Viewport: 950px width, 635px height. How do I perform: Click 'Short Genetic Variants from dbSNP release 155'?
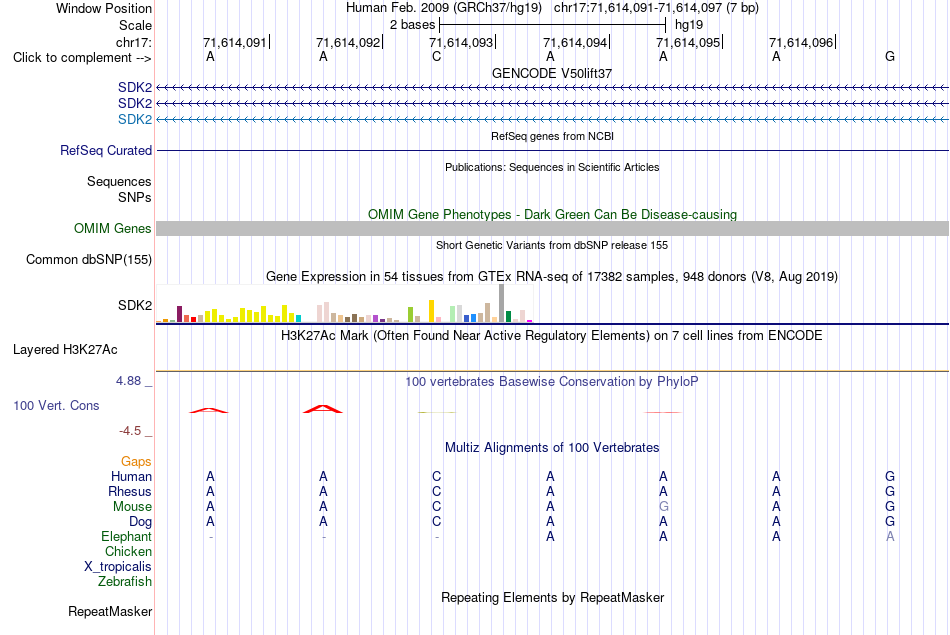[x=552, y=245]
